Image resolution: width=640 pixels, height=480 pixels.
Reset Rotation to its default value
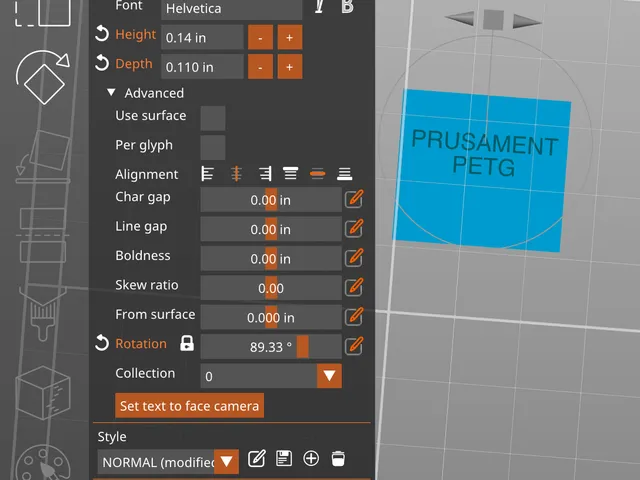[x=102, y=343]
